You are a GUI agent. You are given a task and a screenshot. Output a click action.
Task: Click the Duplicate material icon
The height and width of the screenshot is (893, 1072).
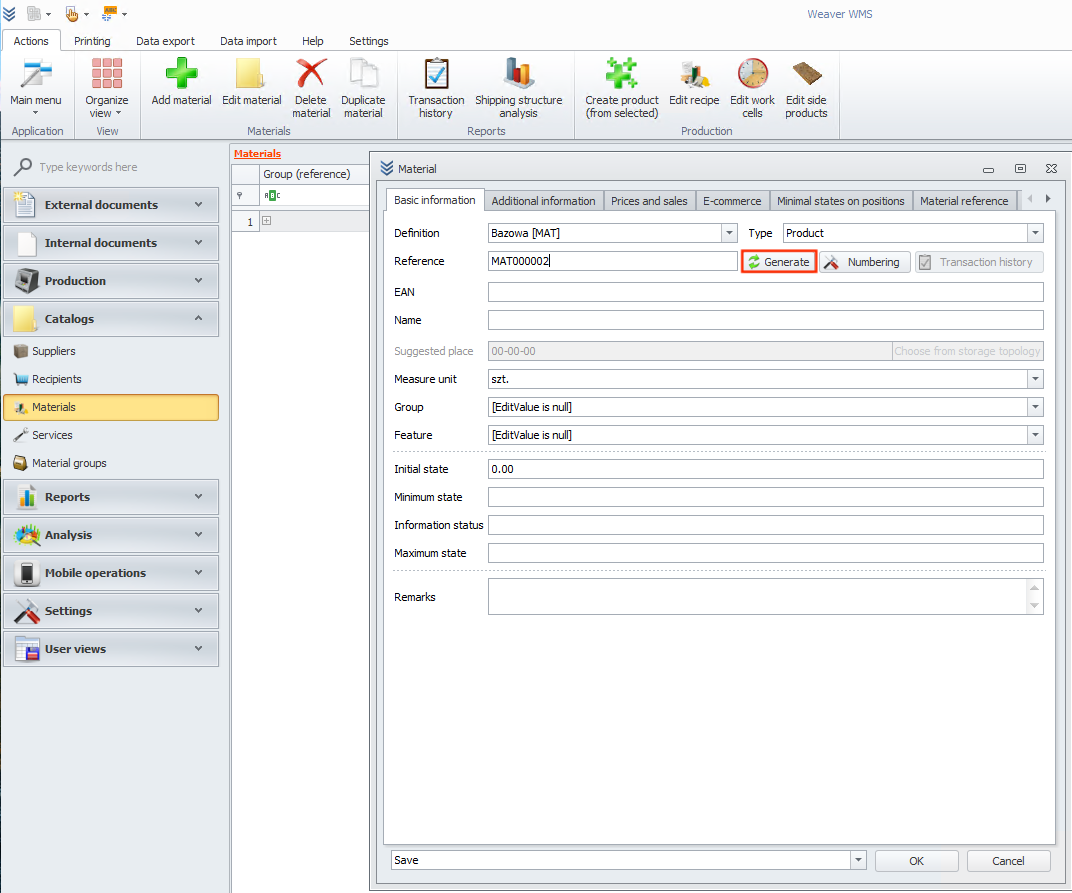(x=363, y=73)
